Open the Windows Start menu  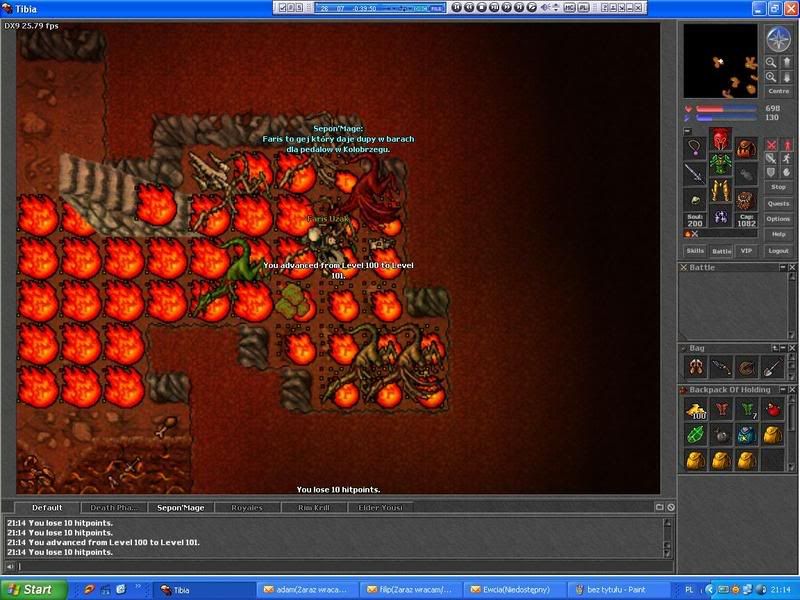34,590
